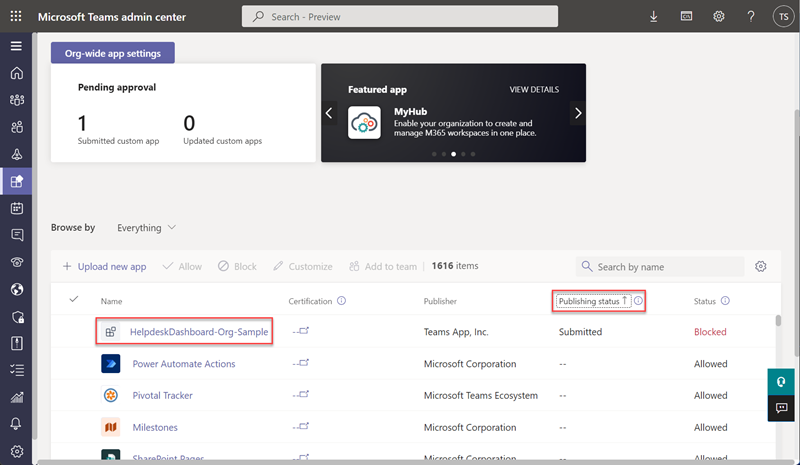Open Teams apps section in the sidebar

17,181
